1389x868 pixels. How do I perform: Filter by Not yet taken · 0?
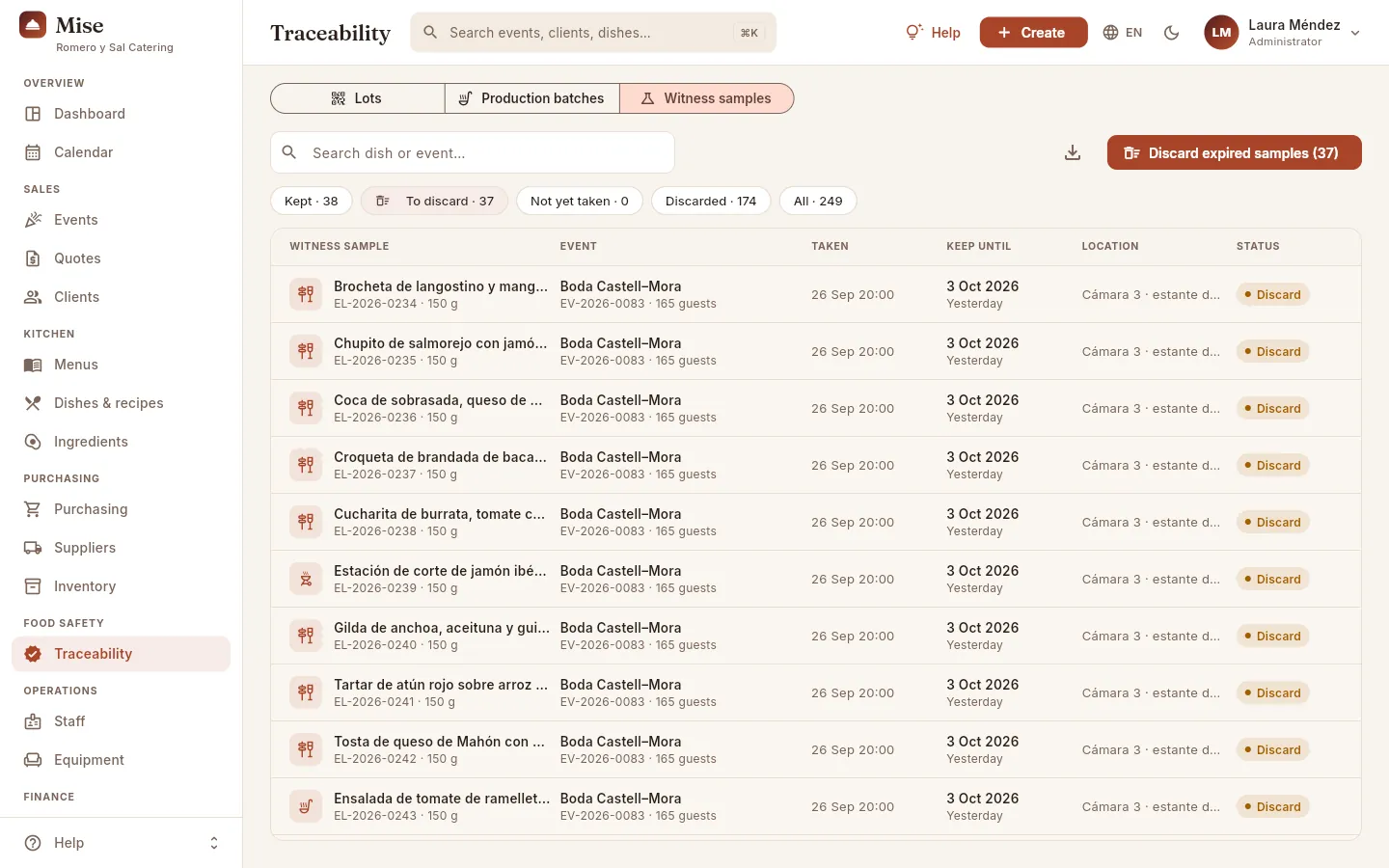point(580,201)
